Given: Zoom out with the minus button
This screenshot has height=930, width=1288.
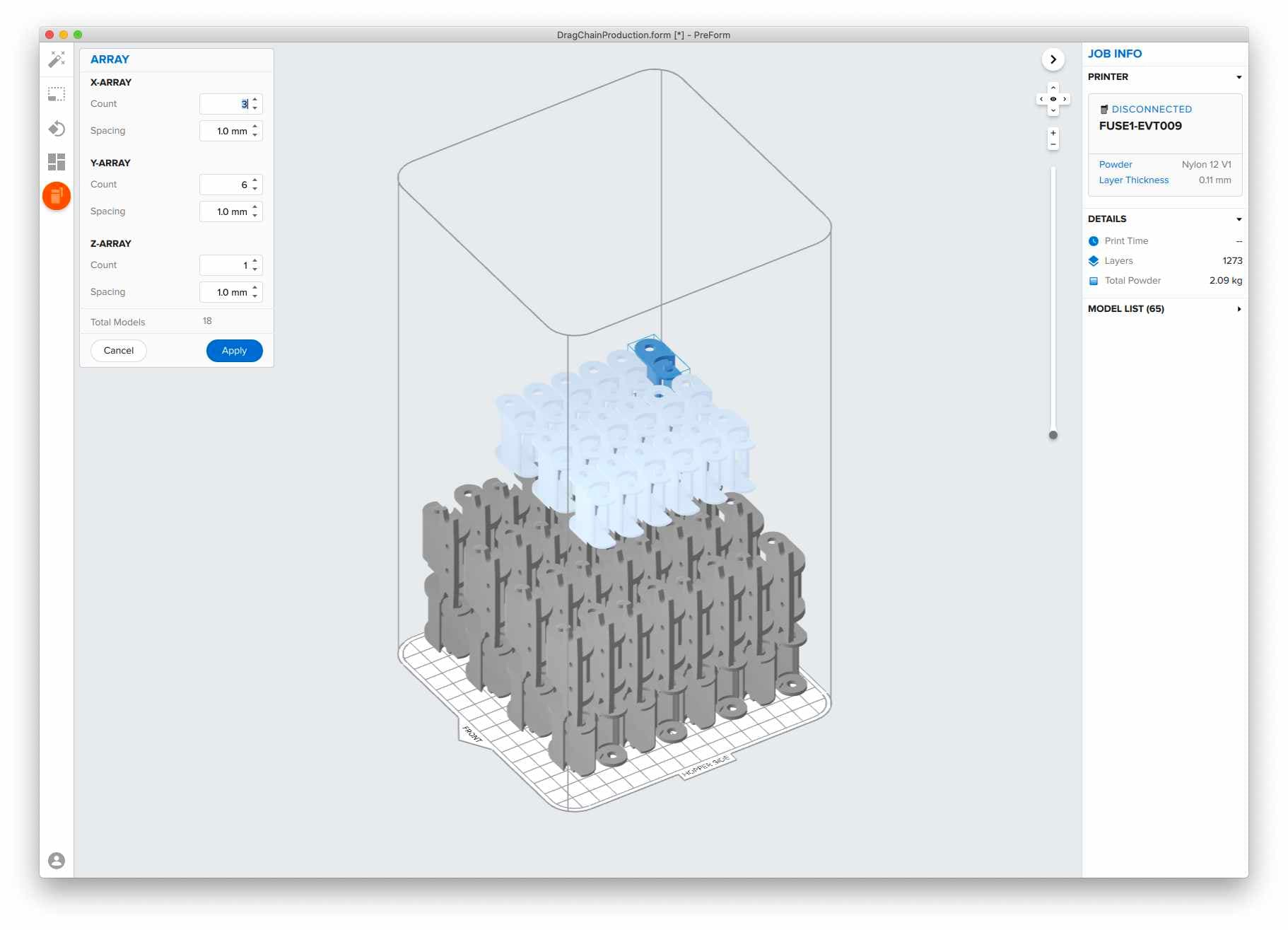Looking at the screenshot, I should point(1053,144).
